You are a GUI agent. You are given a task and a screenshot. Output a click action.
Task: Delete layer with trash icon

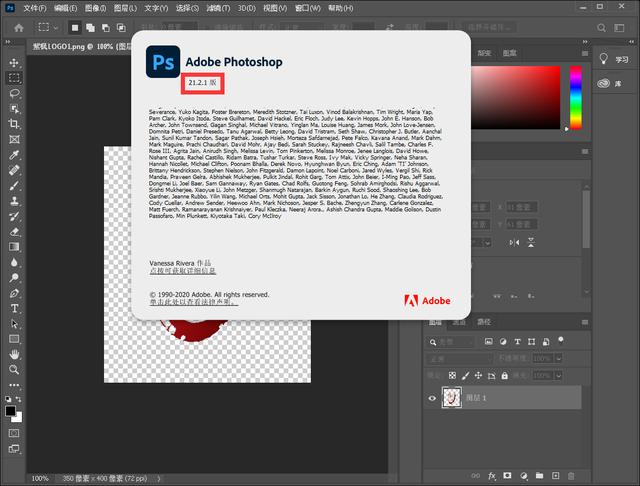571,476
